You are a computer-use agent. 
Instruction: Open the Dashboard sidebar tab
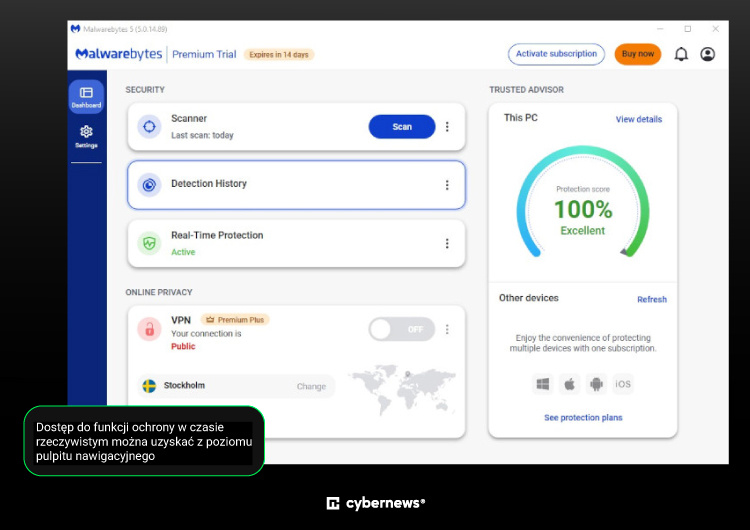point(86,97)
